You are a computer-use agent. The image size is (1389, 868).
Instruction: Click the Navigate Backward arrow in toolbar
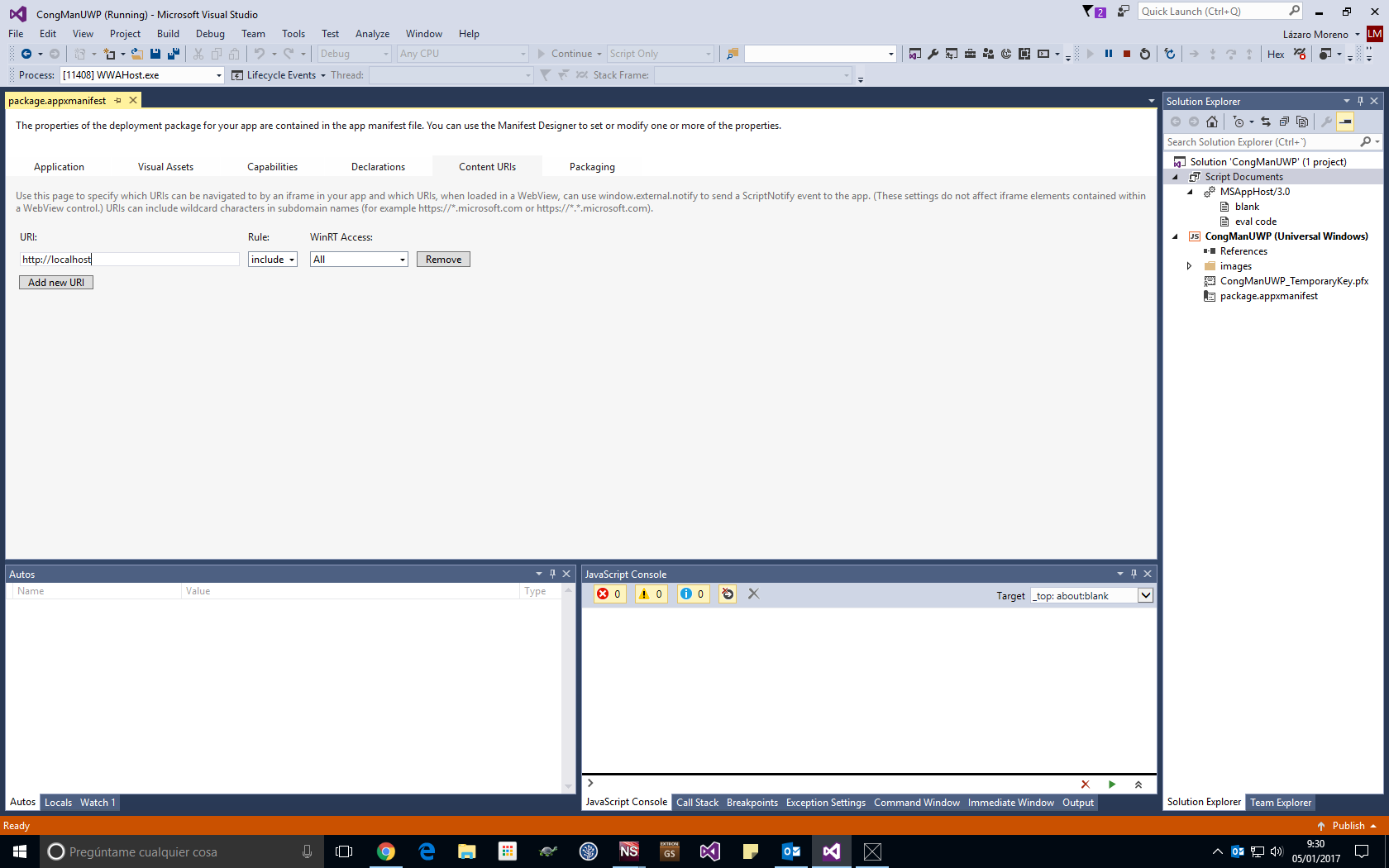[26, 54]
